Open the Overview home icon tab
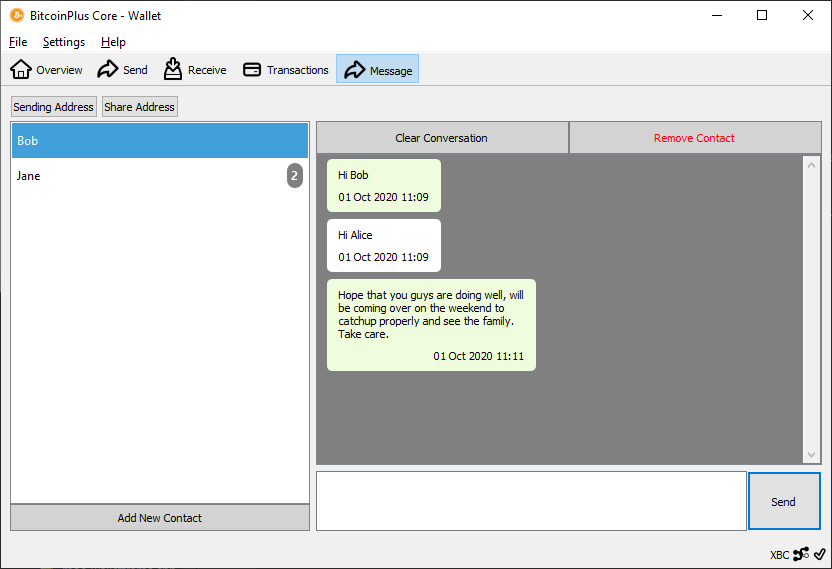The height and width of the screenshot is (569, 832). coord(46,70)
